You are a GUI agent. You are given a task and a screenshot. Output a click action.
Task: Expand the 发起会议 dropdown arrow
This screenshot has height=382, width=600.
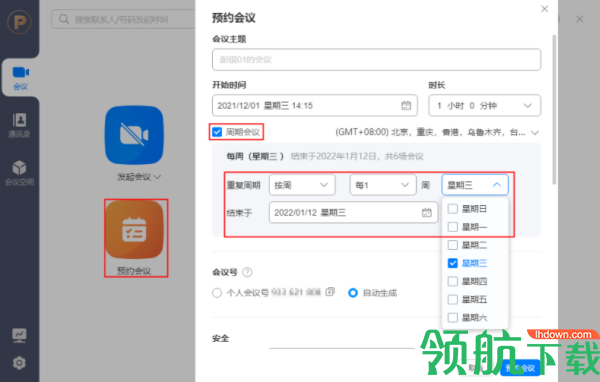click(x=157, y=177)
